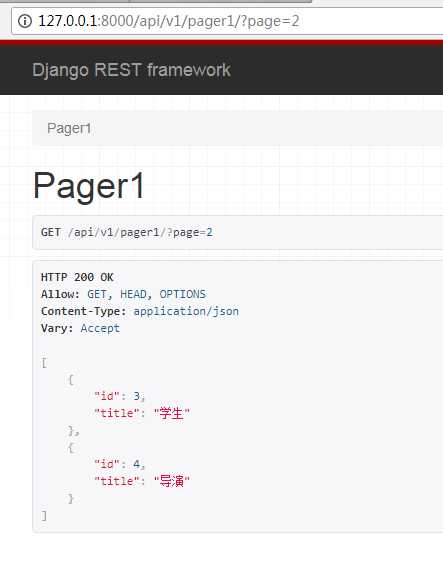Screen dimensions: 443x578
Task: Focus the browser URL address field
Action: pyautogui.click(x=228, y=21)
